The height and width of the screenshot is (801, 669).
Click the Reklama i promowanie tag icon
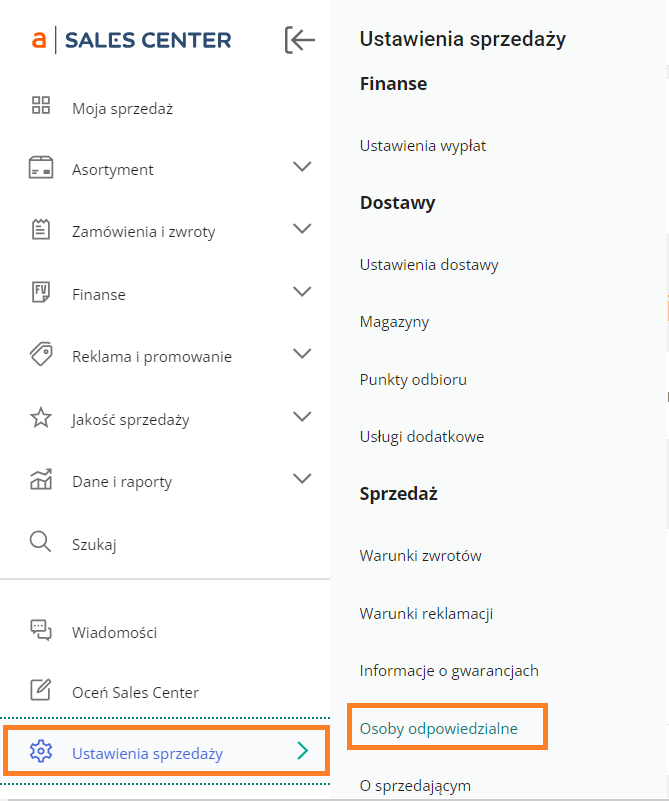tap(41, 355)
